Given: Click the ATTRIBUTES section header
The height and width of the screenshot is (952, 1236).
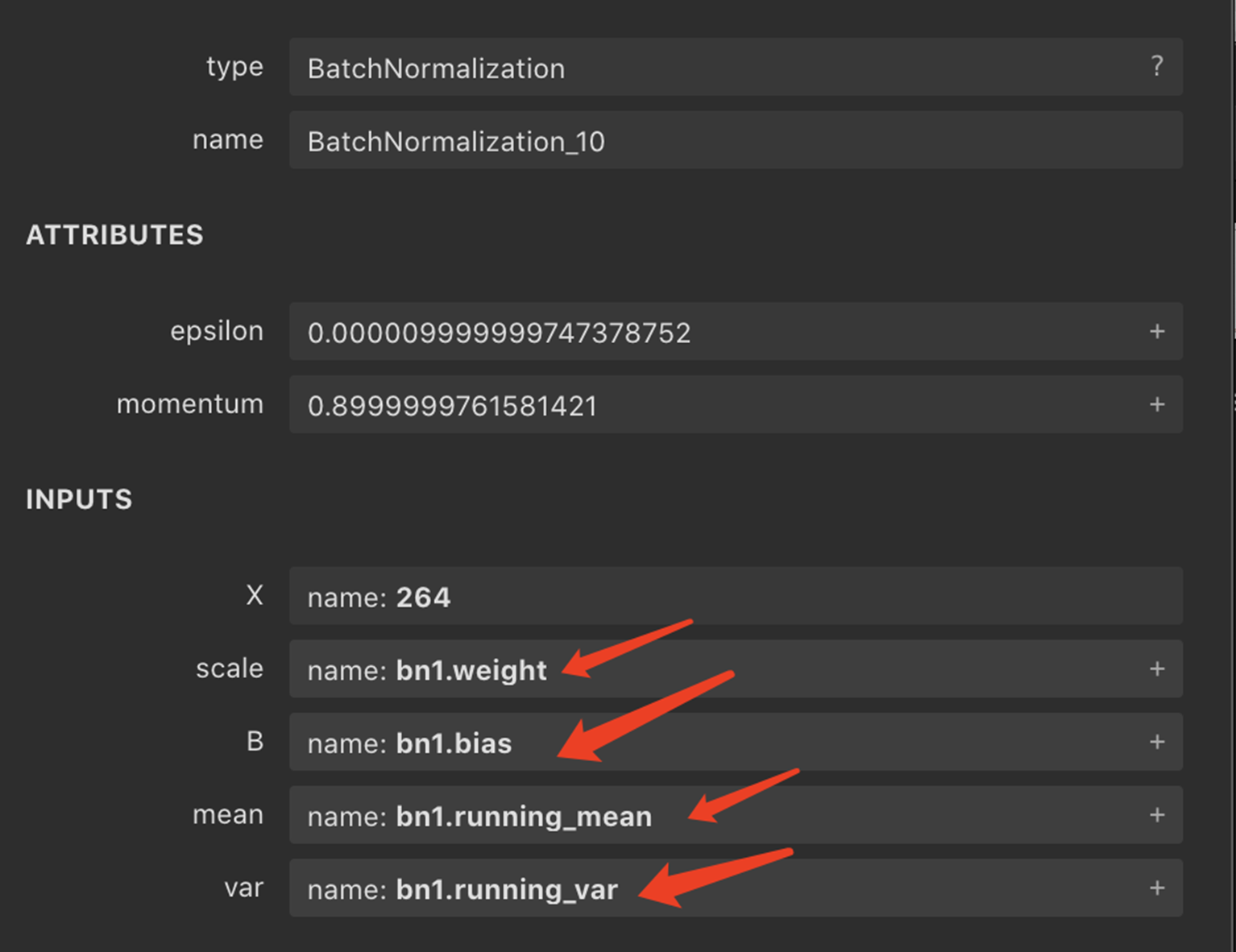Looking at the screenshot, I should tap(114, 235).
